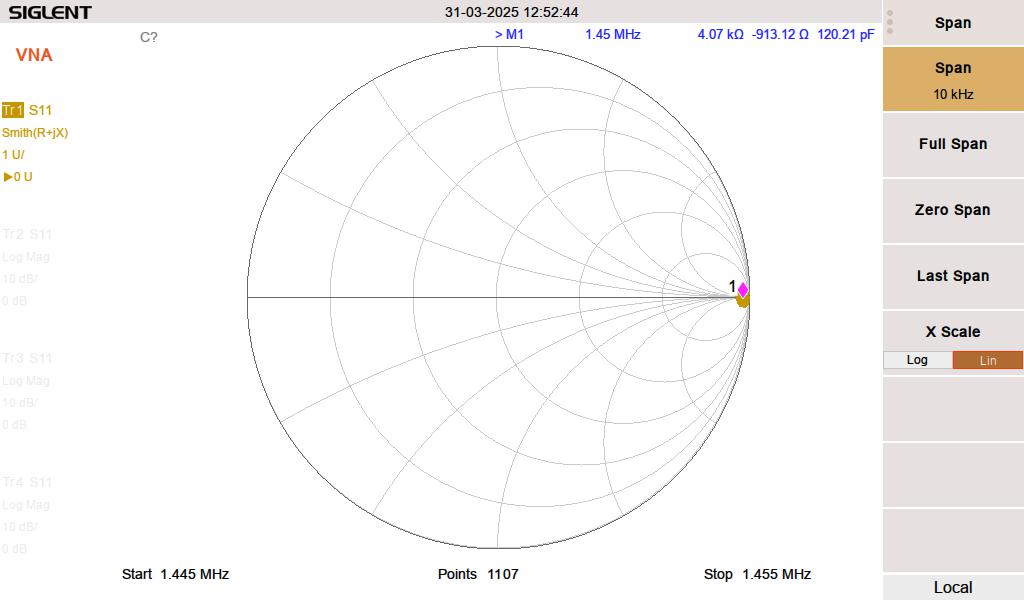This screenshot has height=600, width=1024.
Task: Open the 1 U/ scale setting
Action: (13, 155)
